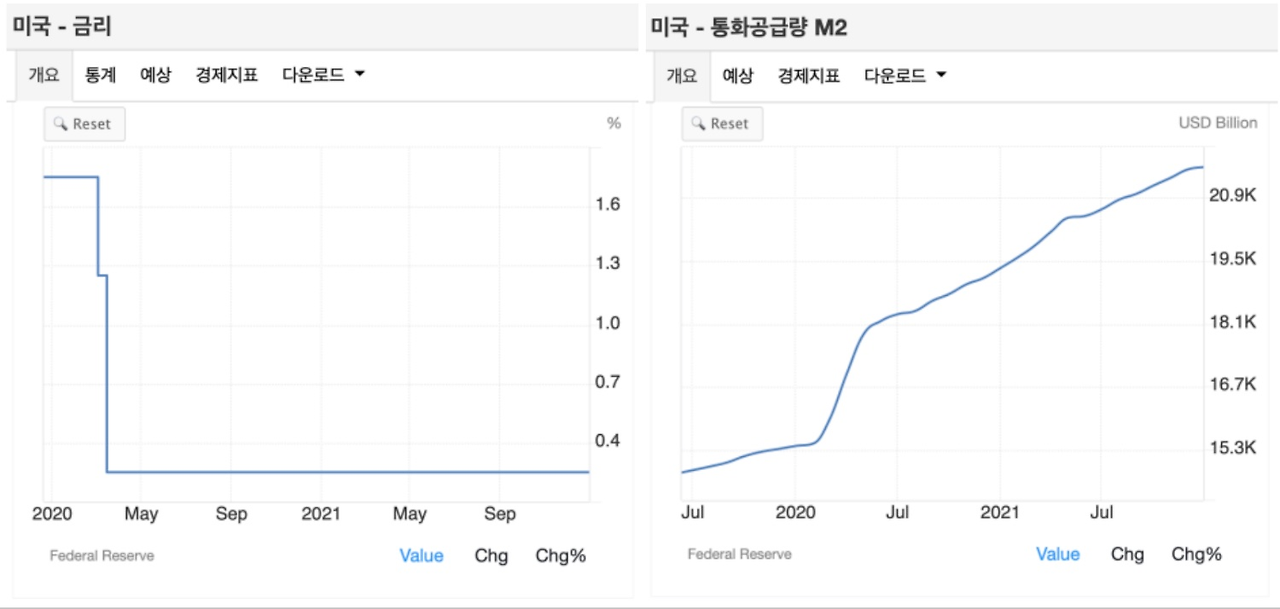Viewport: 1280px width, 609px height.
Task: Select Value mode under interest rate chart
Action: tap(421, 556)
